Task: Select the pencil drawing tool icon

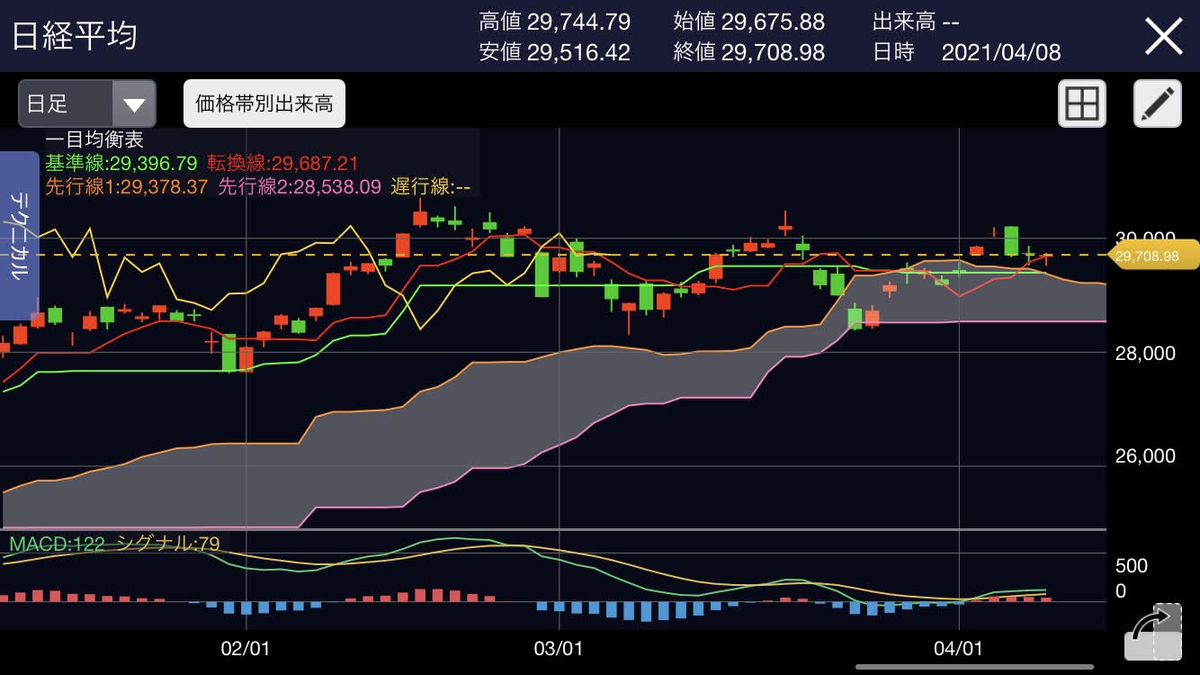Action: [x=1157, y=103]
